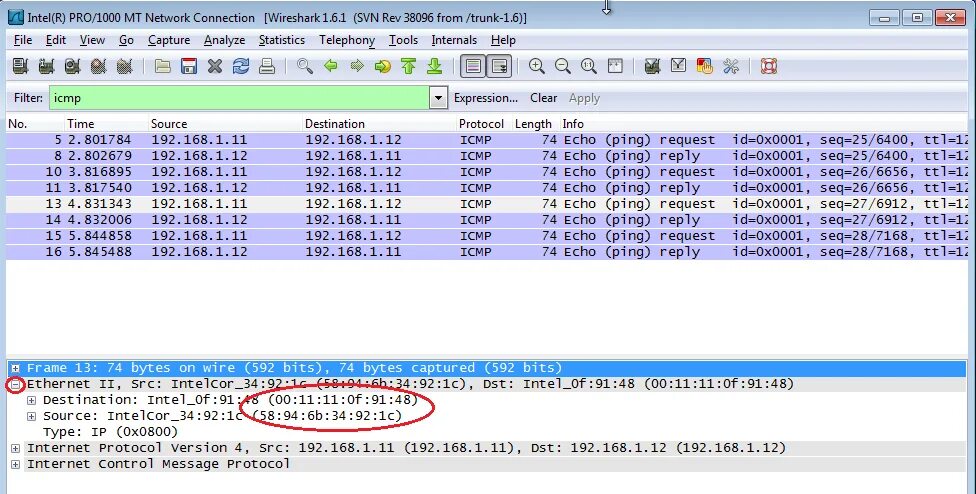The height and width of the screenshot is (494, 976).
Task: Toggle packet list colorize button
Action: [x=473, y=66]
